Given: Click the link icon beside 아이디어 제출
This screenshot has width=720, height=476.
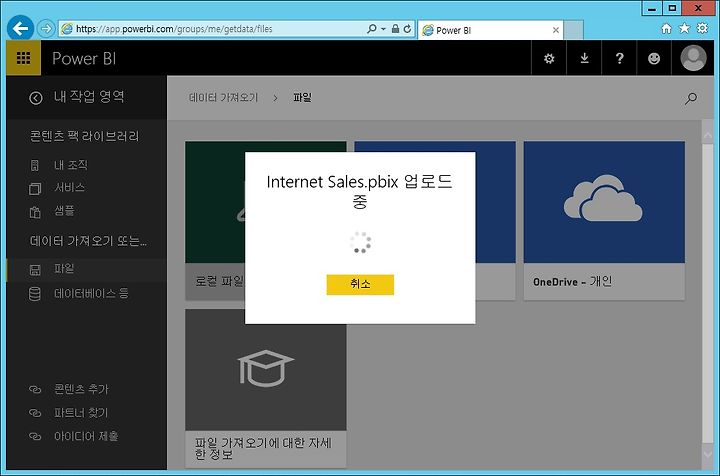Looking at the screenshot, I should 35,437.
